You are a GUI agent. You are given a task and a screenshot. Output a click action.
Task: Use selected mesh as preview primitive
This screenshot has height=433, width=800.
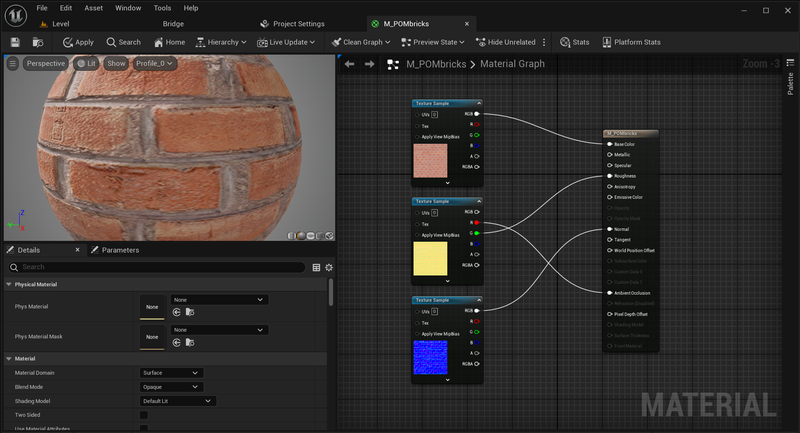(x=330, y=236)
